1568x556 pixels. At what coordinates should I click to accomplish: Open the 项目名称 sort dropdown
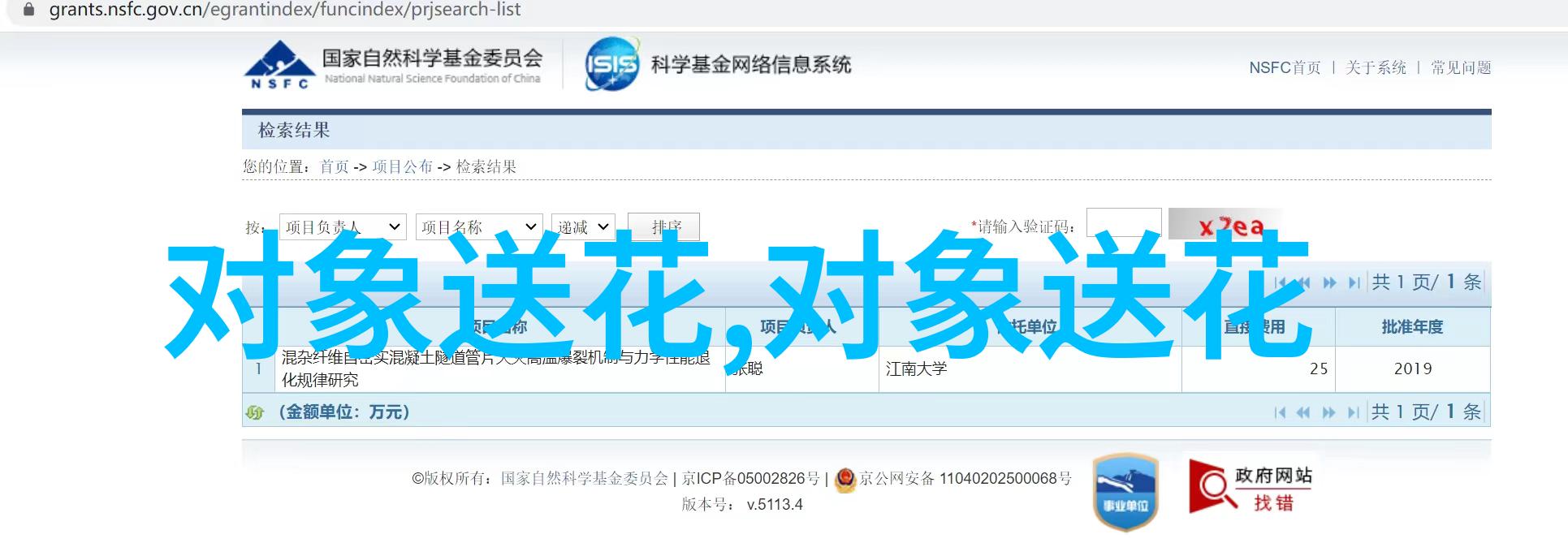pos(479,227)
